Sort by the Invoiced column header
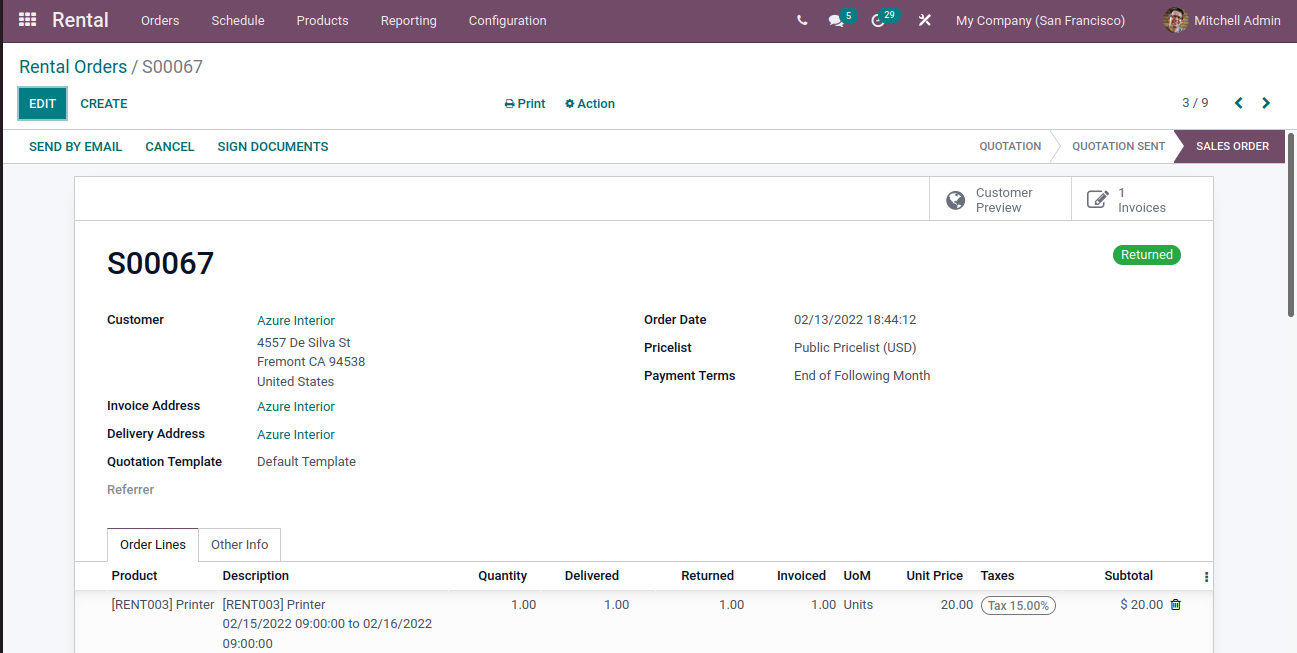 801,576
